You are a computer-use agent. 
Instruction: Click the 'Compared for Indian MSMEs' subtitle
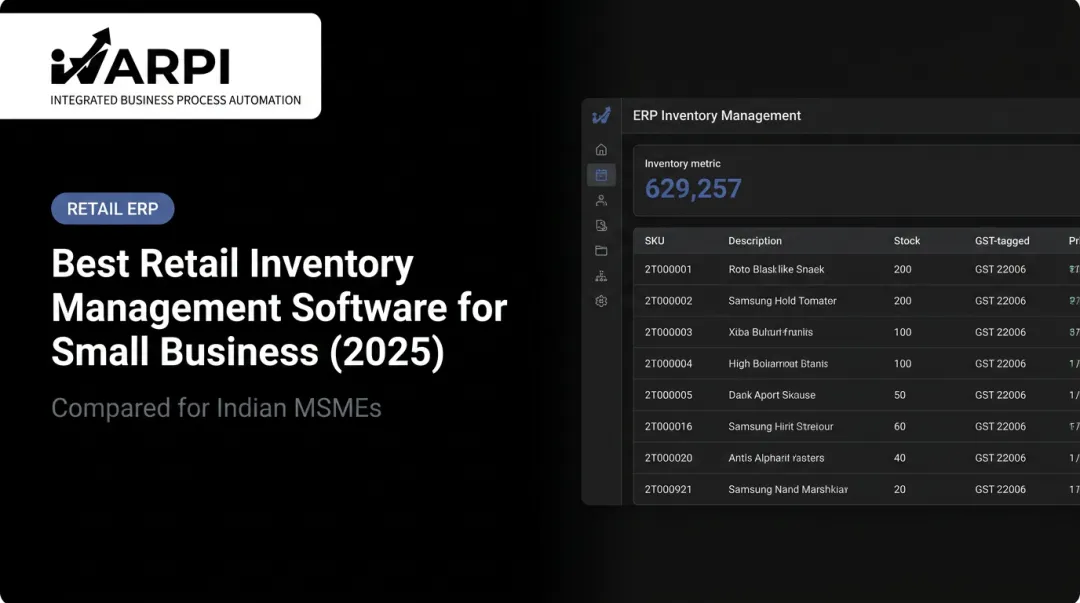tap(216, 408)
